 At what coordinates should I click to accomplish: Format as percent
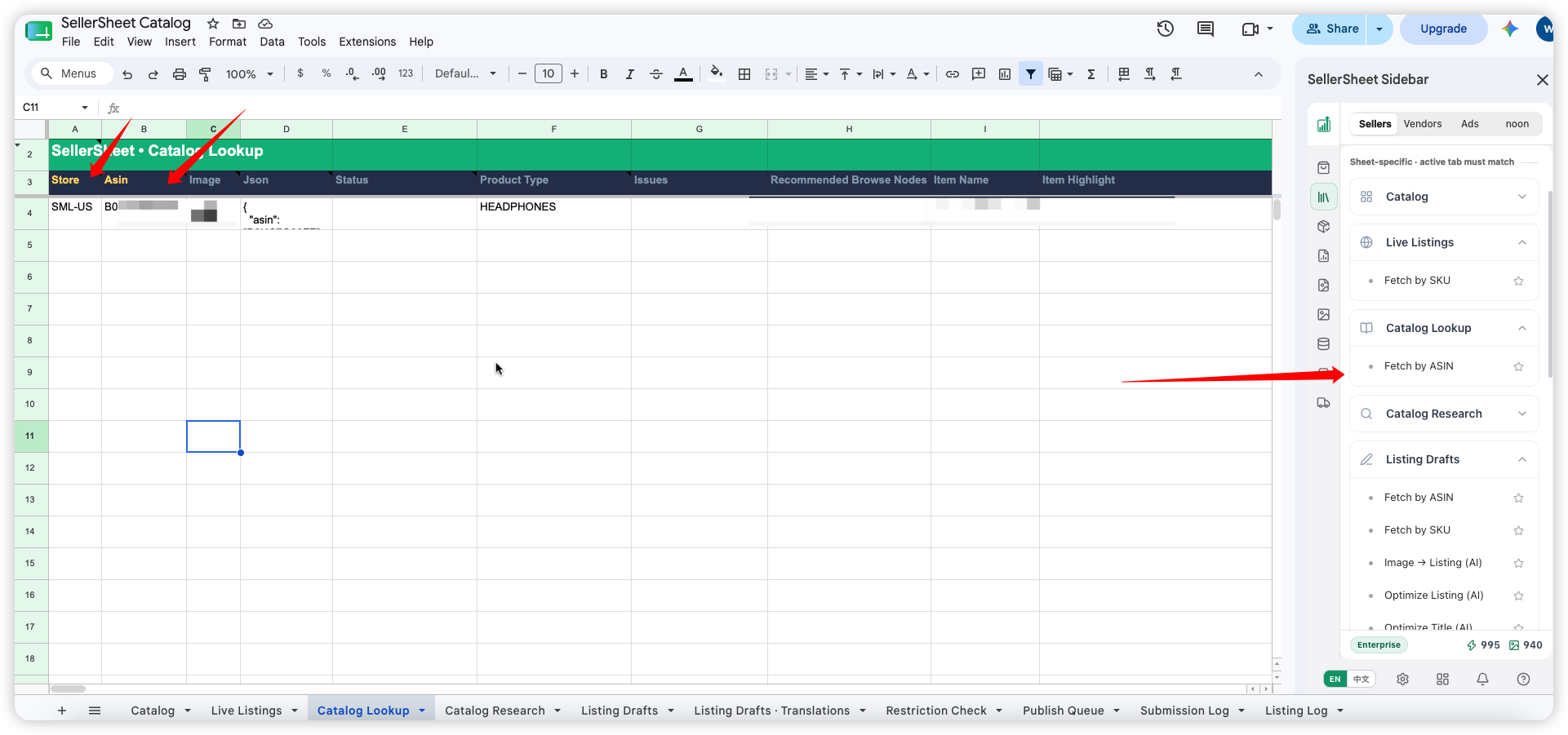326,73
